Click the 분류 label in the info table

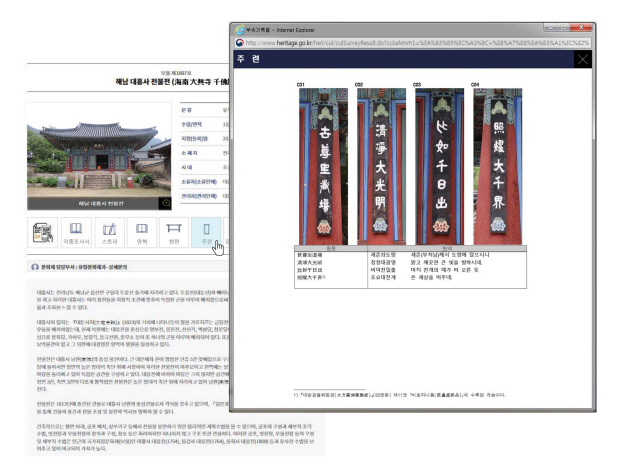pyautogui.click(x=187, y=110)
